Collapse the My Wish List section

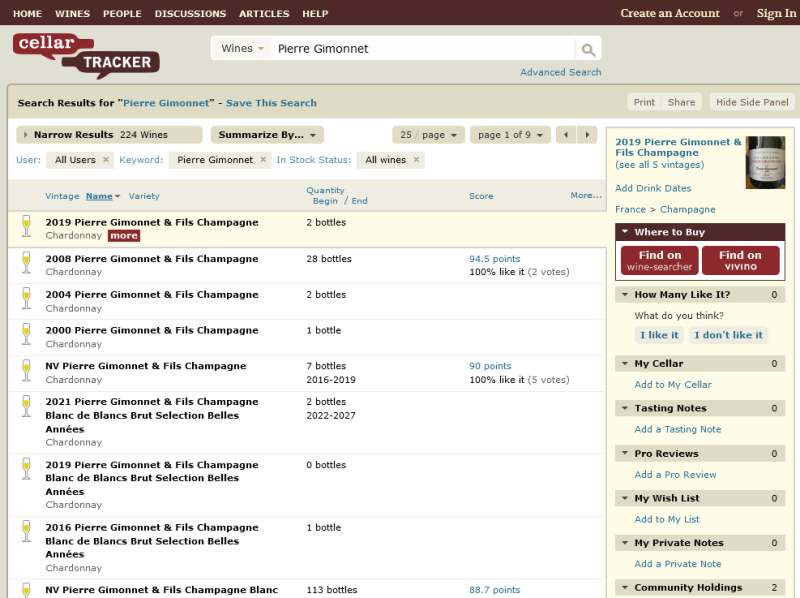(625, 498)
